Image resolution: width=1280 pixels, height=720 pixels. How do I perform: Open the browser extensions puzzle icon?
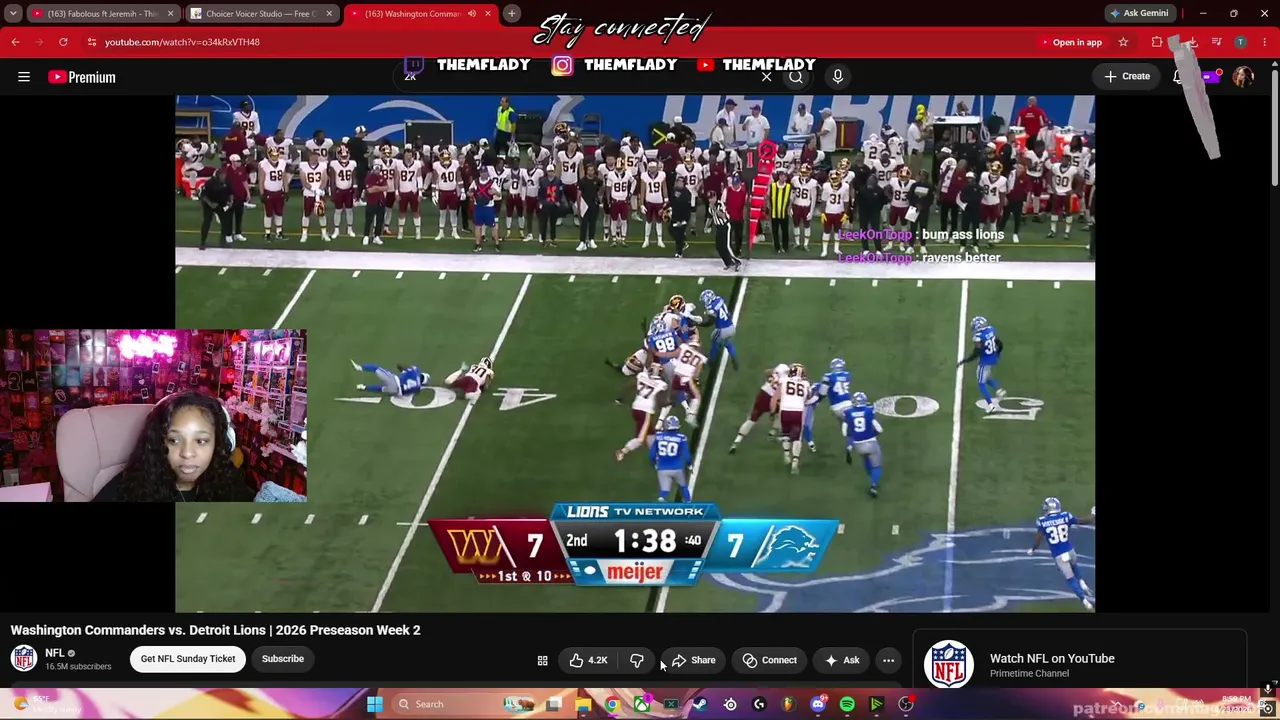(1157, 42)
